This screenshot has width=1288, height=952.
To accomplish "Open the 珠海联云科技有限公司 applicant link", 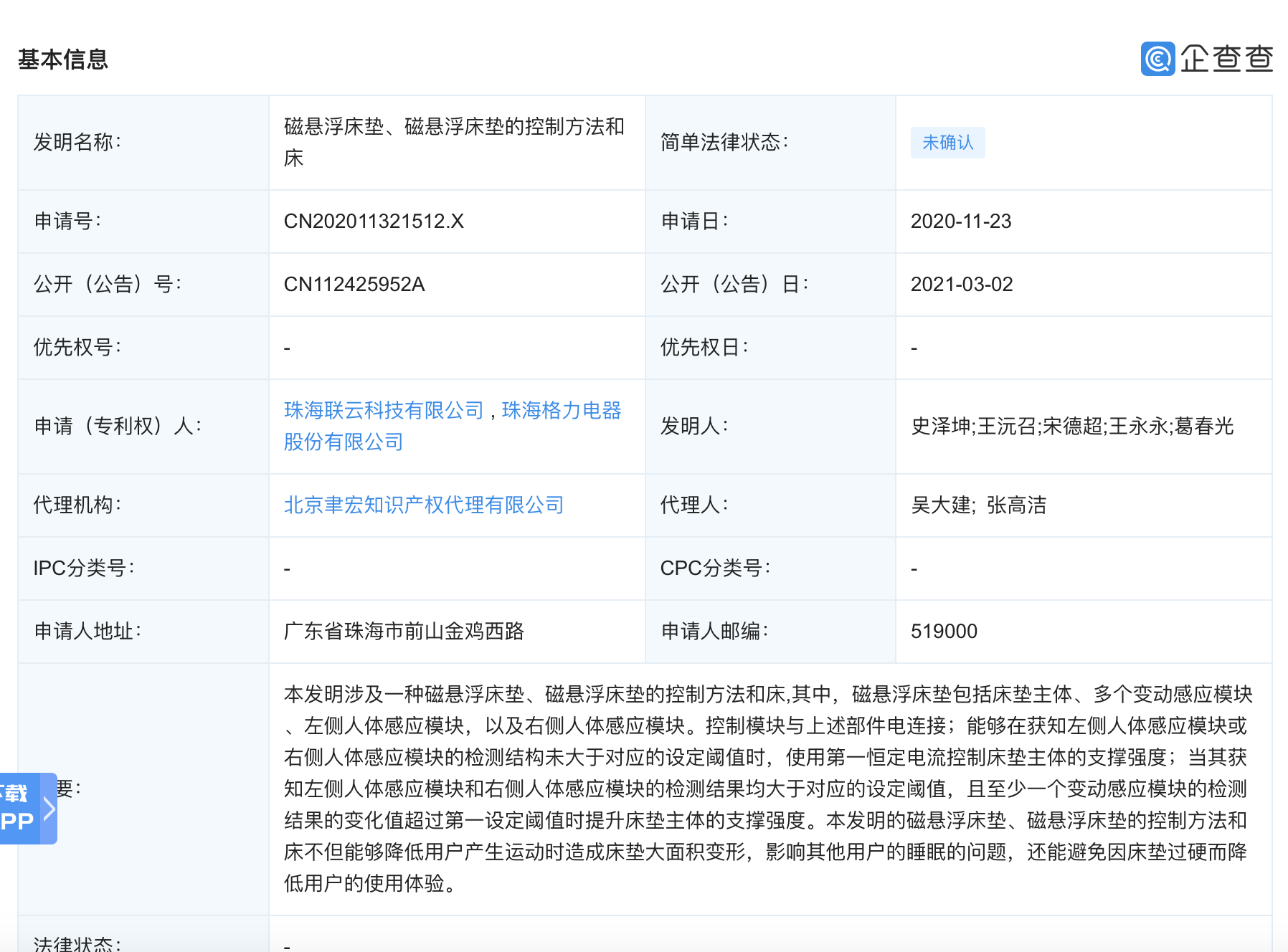I will [x=384, y=410].
